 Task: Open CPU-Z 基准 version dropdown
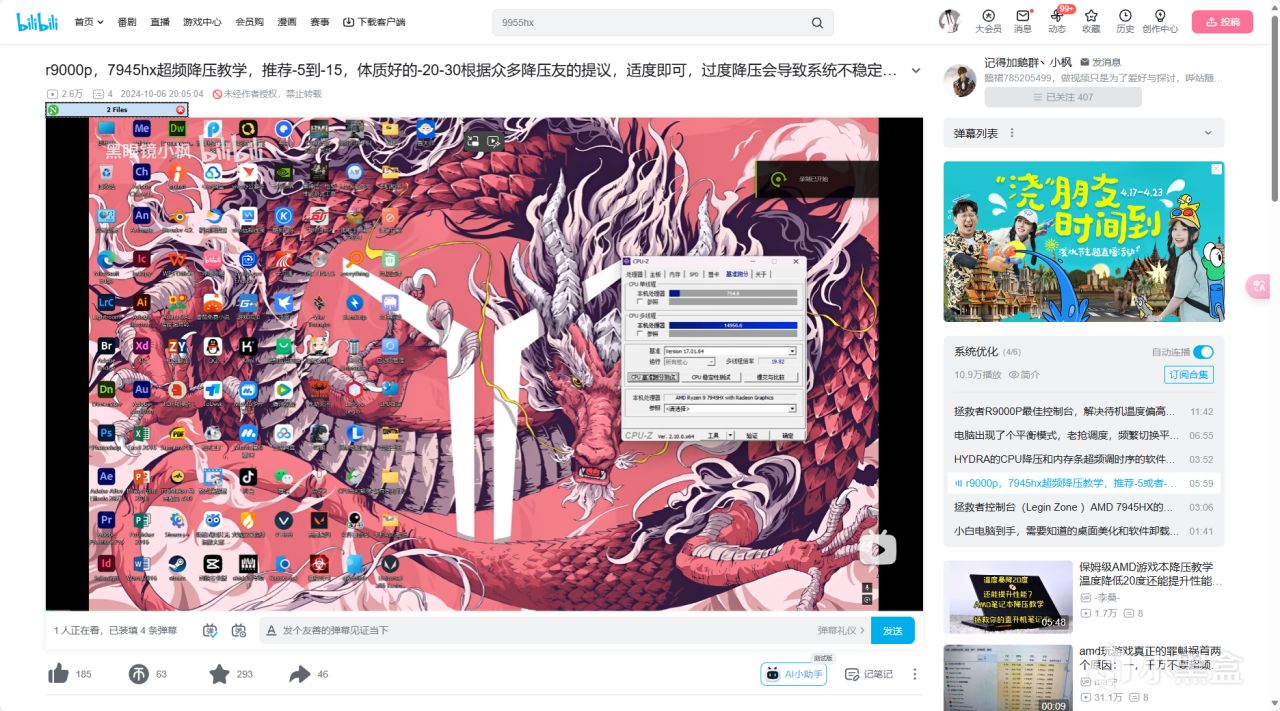point(792,351)
